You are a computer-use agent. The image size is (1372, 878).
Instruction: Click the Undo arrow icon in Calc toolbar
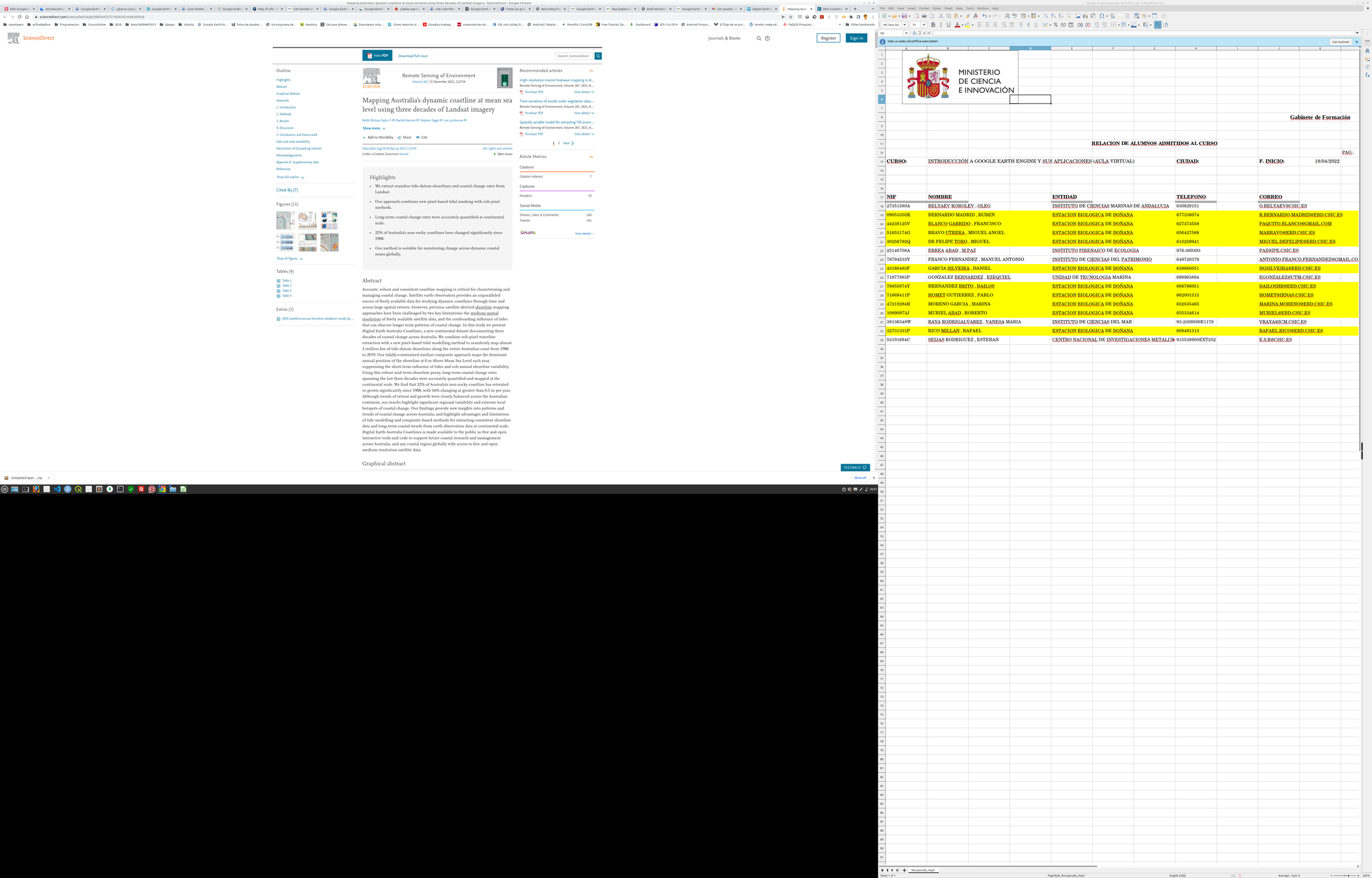click(984, 16)
